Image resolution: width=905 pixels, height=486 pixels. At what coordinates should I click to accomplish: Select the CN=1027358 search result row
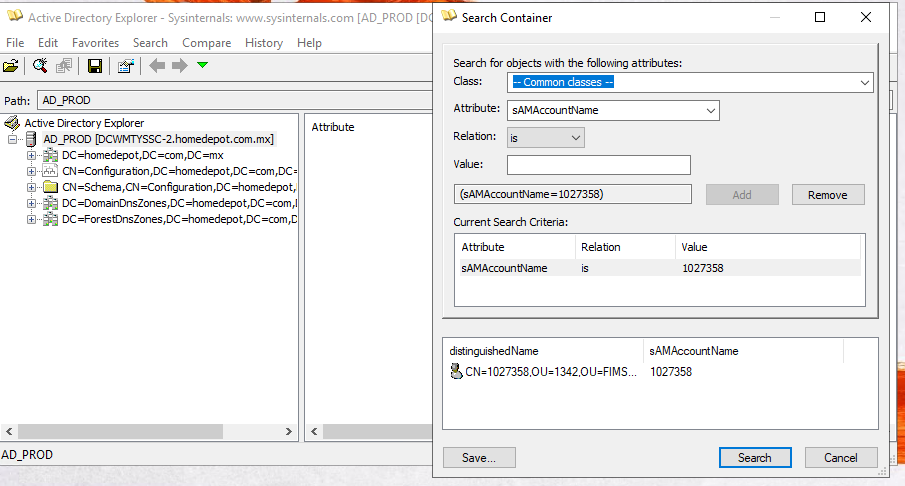point(659,372)
